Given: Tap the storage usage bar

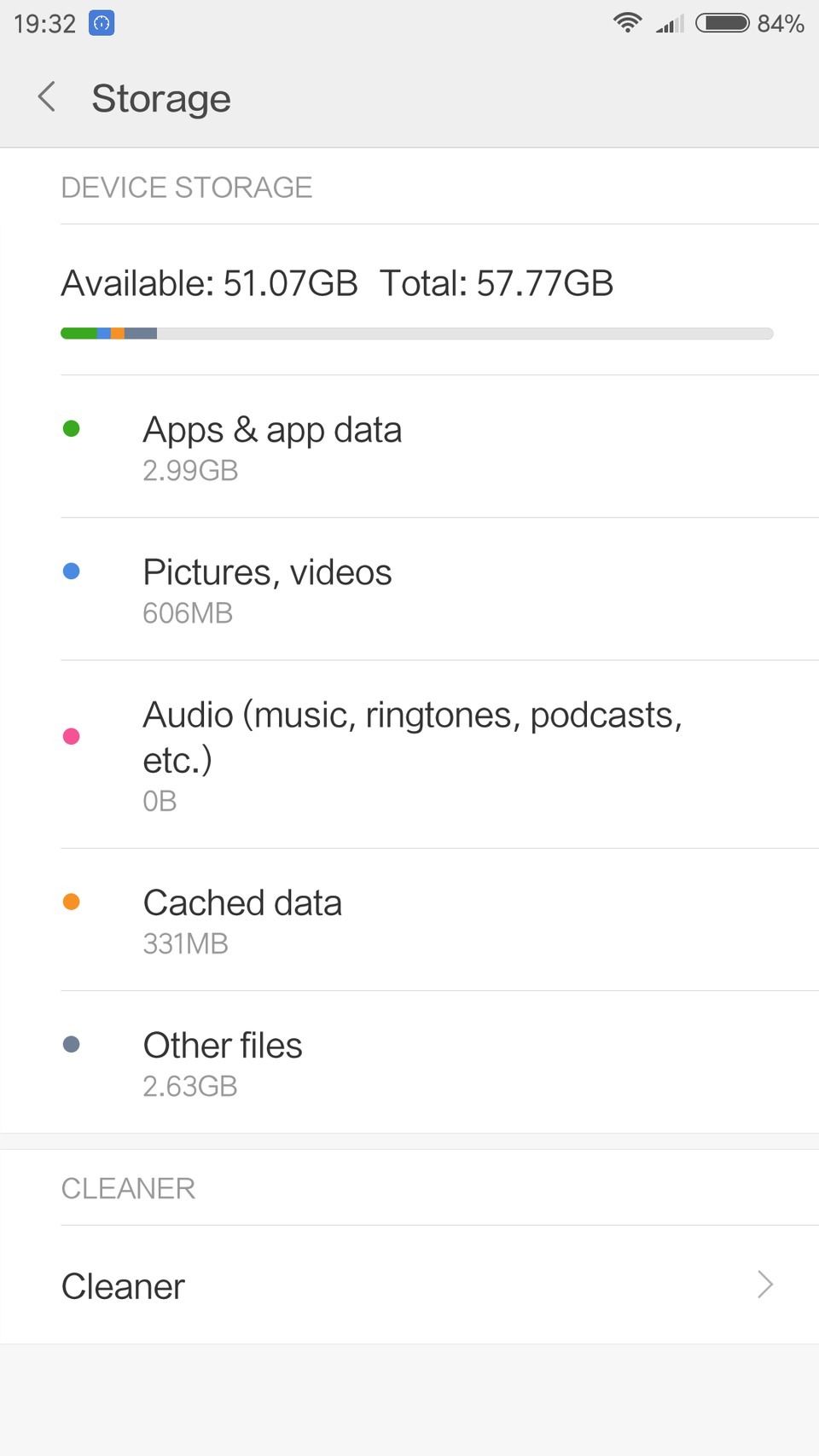Looking at the screenshot, I should (x=416, y=334).
